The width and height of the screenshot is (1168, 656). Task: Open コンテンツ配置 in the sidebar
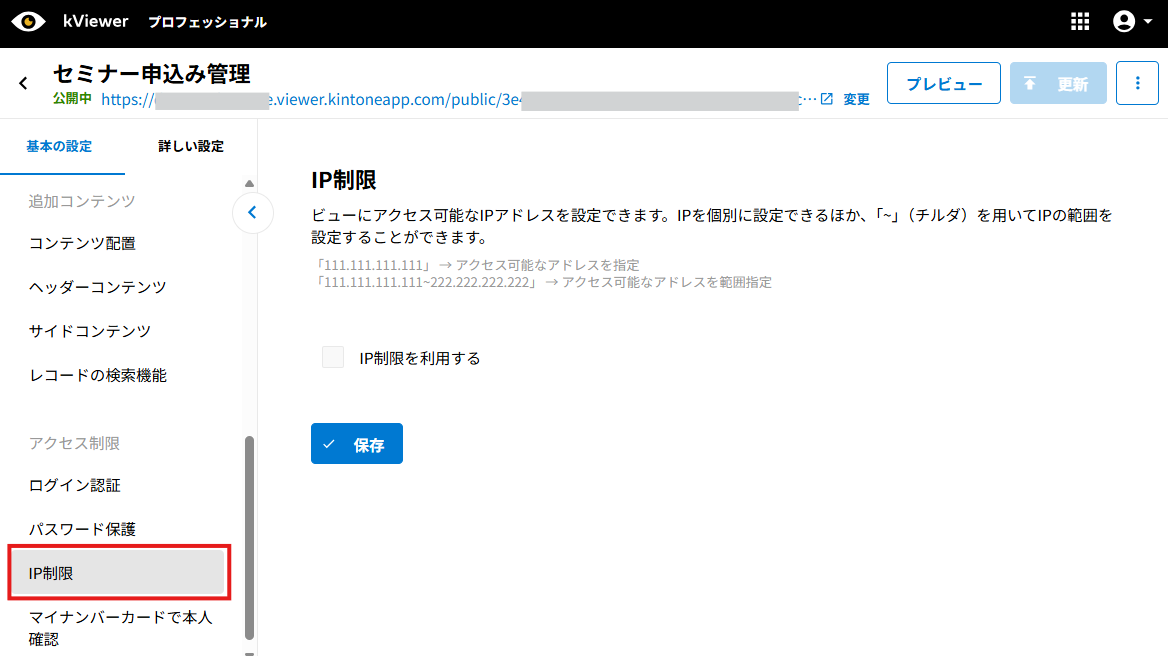(x=82, y=243)
